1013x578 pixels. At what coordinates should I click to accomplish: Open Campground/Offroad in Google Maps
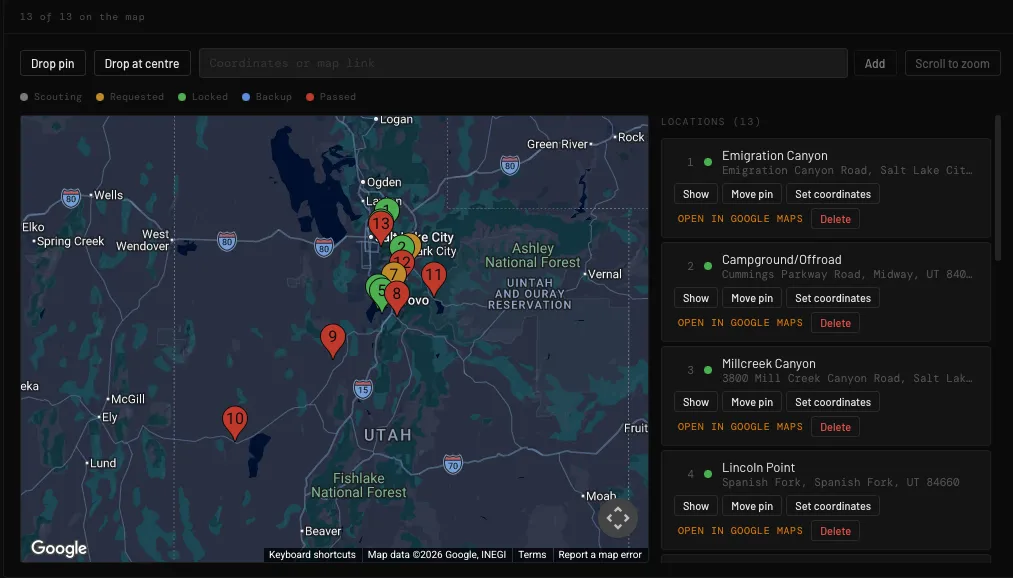[x=740, y=323]
